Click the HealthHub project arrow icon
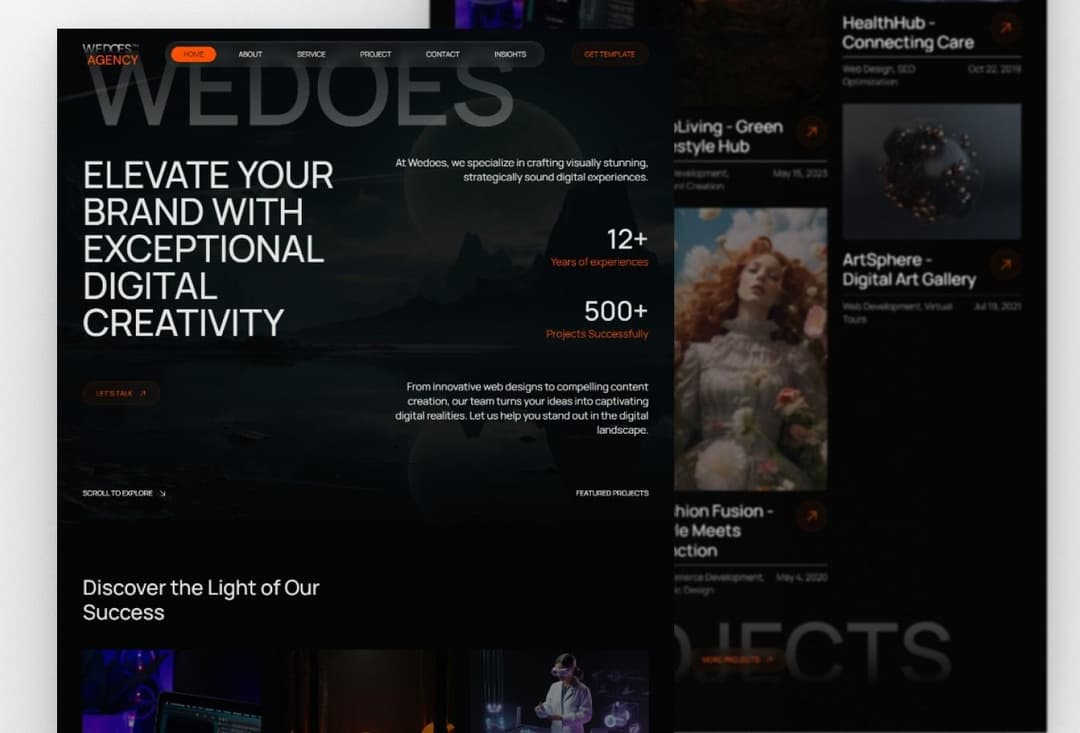The height and width of the screenshot is (733, 1080). tap(1005, 28)
